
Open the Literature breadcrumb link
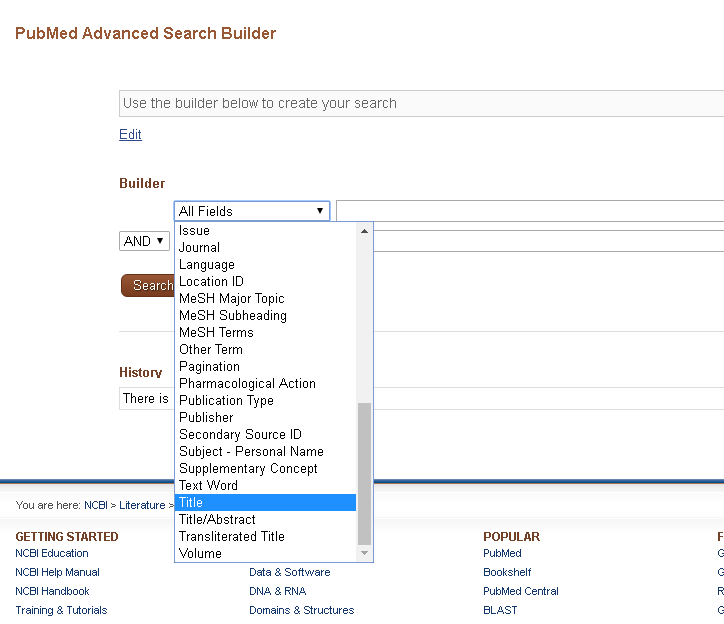click(142, 505)
